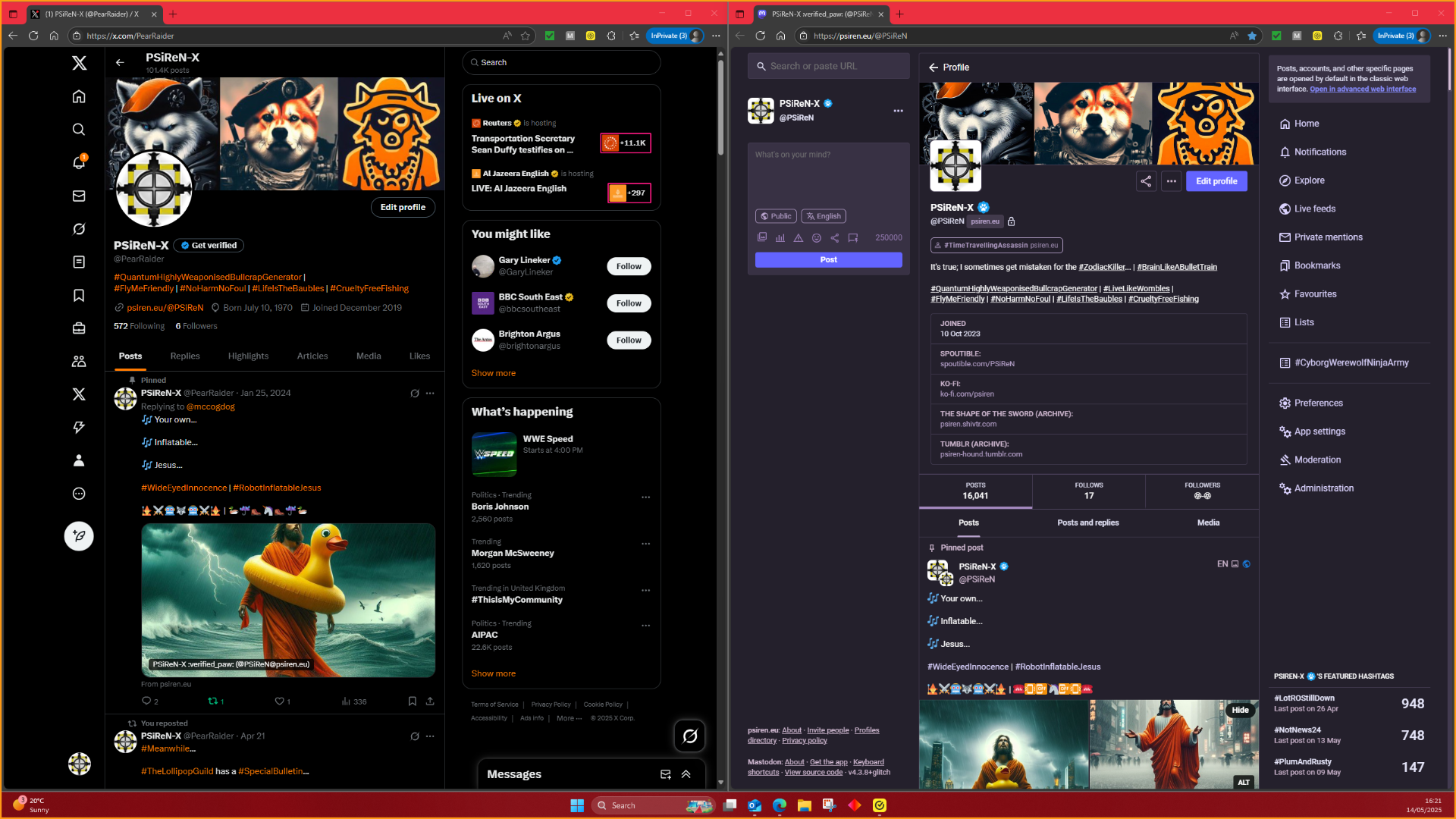The width and height of the screenshot is (1456, 819).
Task: Add poll icon in Mastodon compose box
Action: click(780, 237)
